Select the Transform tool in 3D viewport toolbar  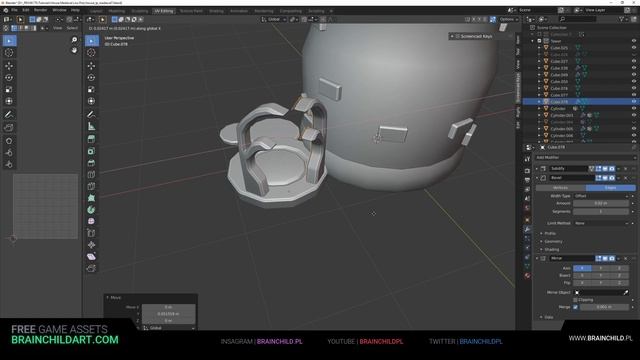tap(91, 101)
